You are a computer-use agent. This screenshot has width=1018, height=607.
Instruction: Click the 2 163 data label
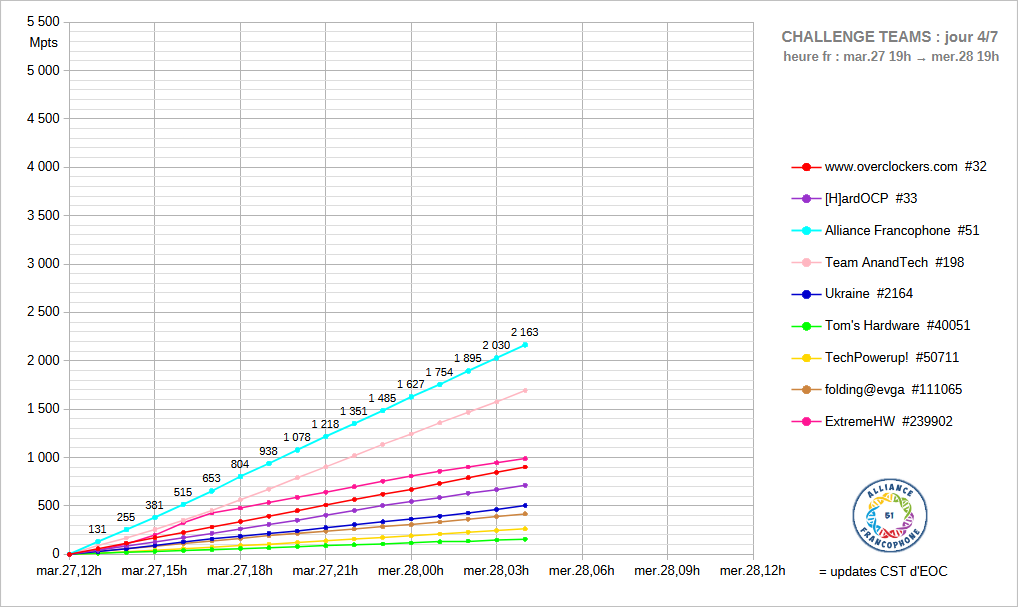tap(525, 332)
